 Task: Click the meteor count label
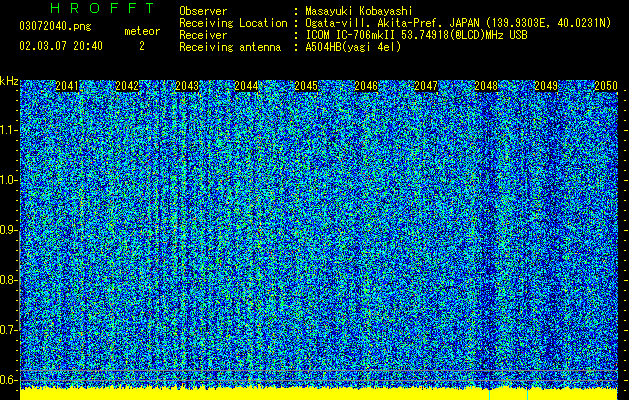(142, 31)
